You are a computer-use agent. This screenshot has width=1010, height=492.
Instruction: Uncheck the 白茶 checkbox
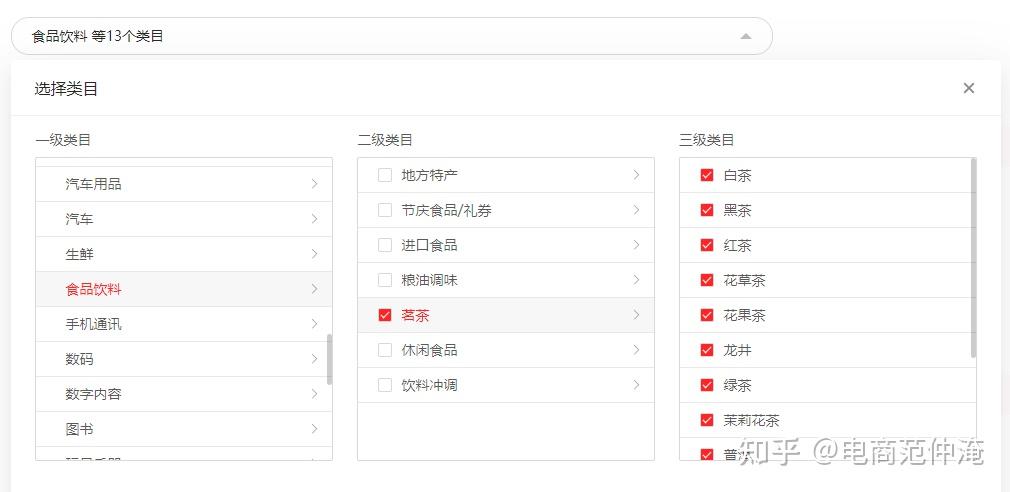click(707, 175)
